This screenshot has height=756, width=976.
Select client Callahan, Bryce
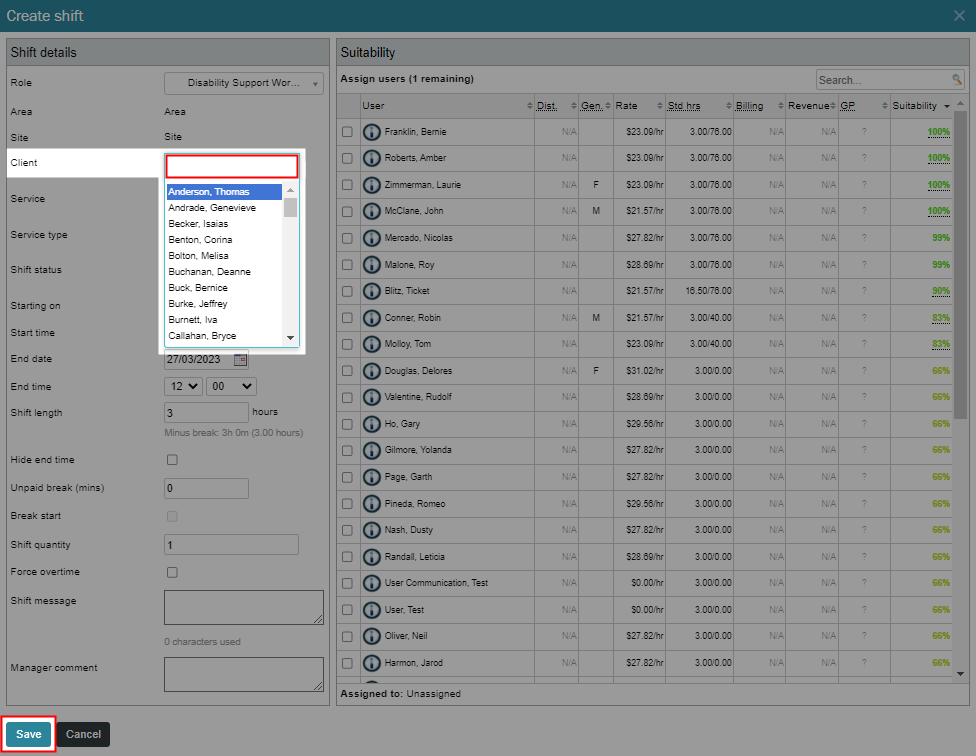tap(224, 336)
